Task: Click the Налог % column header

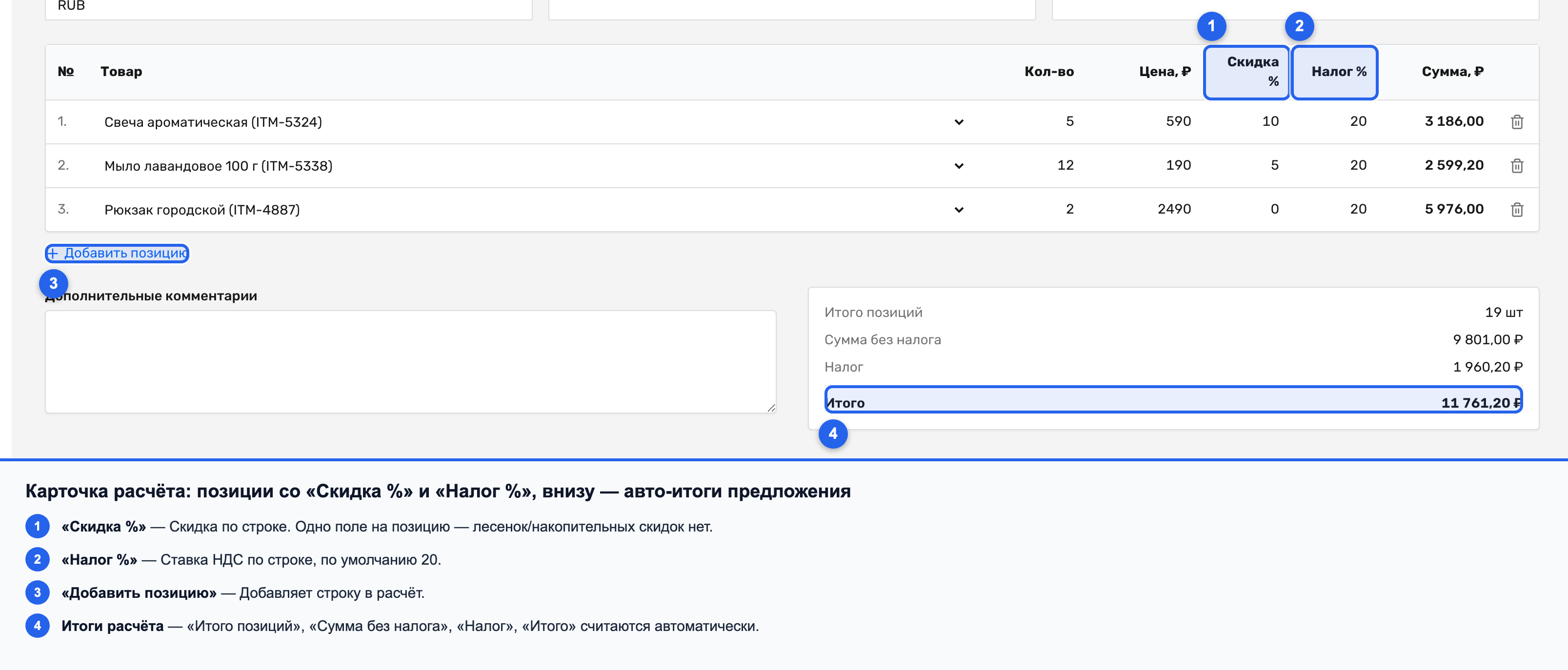Action: [x=1334, y=72]
